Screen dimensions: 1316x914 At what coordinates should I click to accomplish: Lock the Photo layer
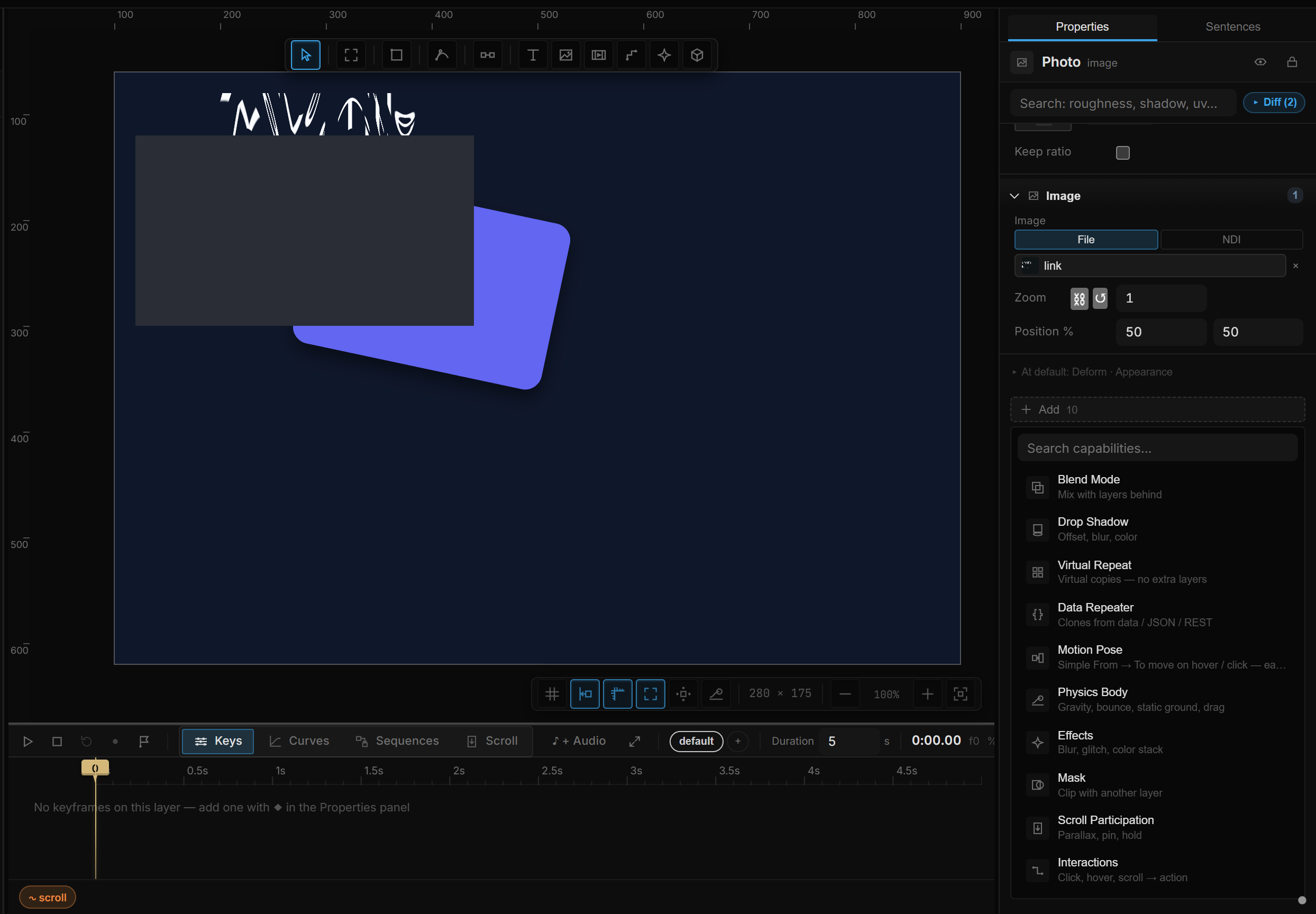click(x=1292, y=62)
